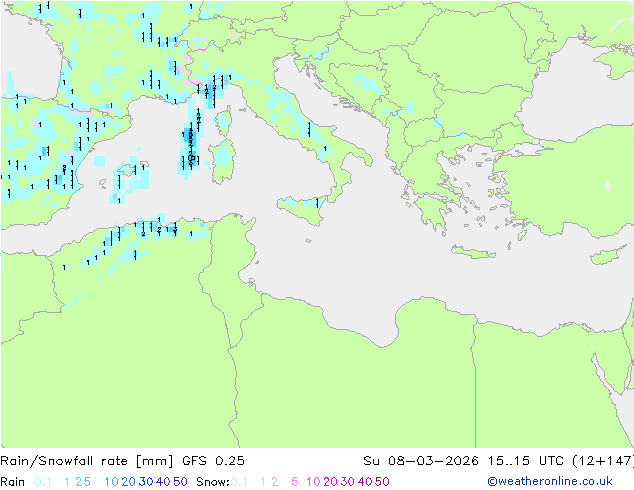Viewport: 634px width, 490px height.
Task: Select the "GFS 0.25" model label
Action: [213, 461]
